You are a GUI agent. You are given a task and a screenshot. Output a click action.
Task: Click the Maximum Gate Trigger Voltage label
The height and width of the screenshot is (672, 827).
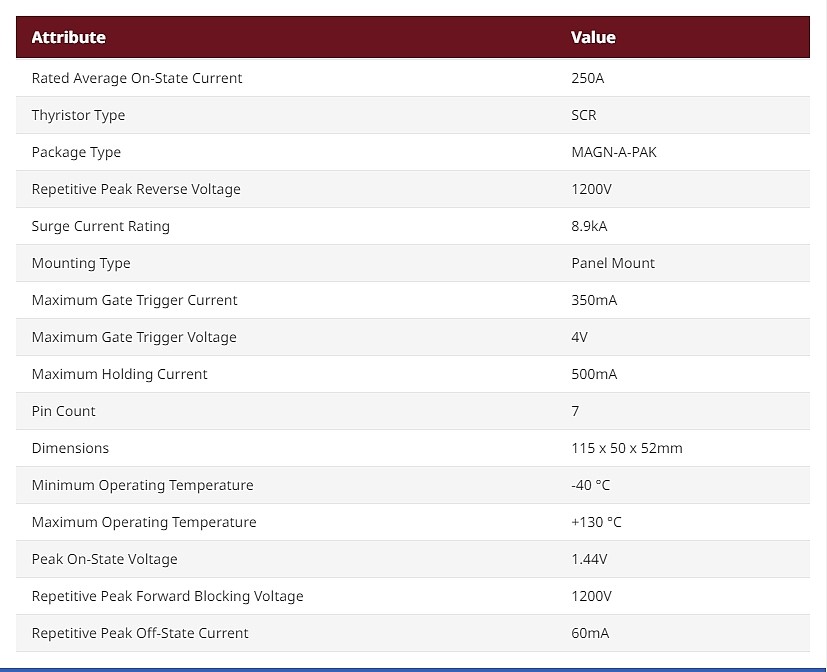[134, 337]
